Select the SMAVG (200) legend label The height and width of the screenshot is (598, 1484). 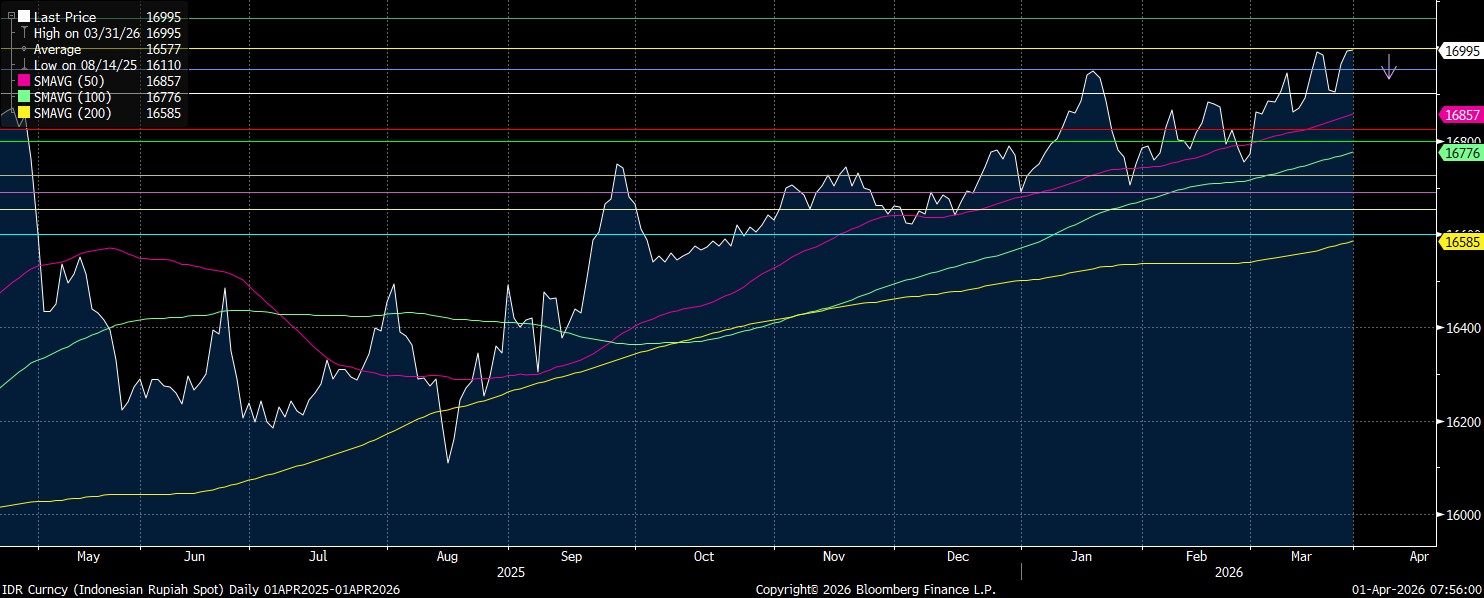[72, 113]
